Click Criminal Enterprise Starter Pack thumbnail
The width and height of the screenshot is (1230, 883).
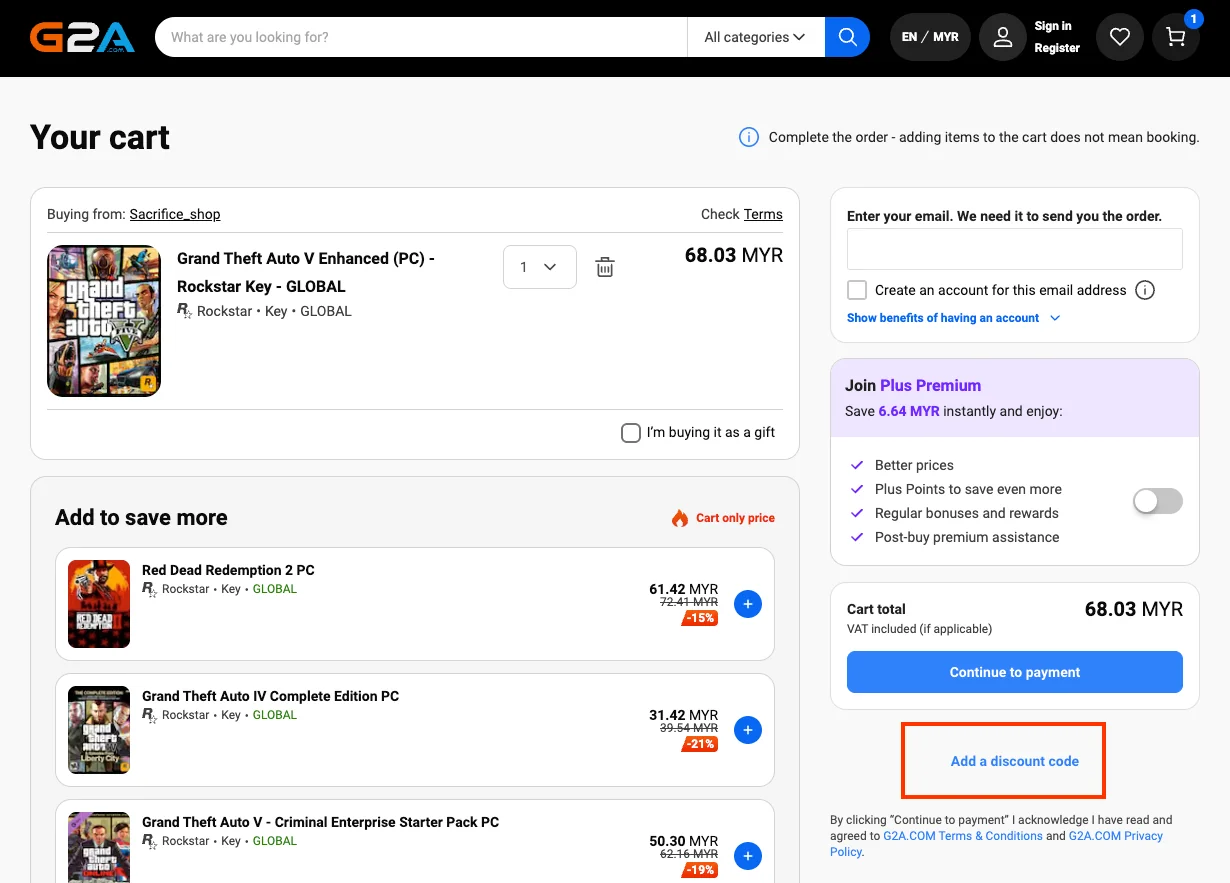coord(99,848)
